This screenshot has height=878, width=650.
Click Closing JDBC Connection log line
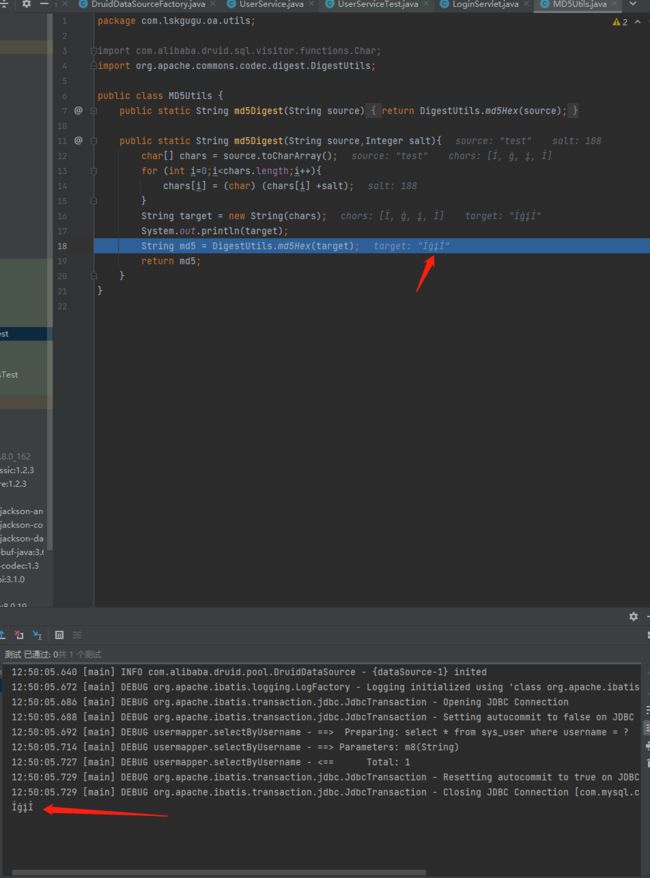pos(325,792)
